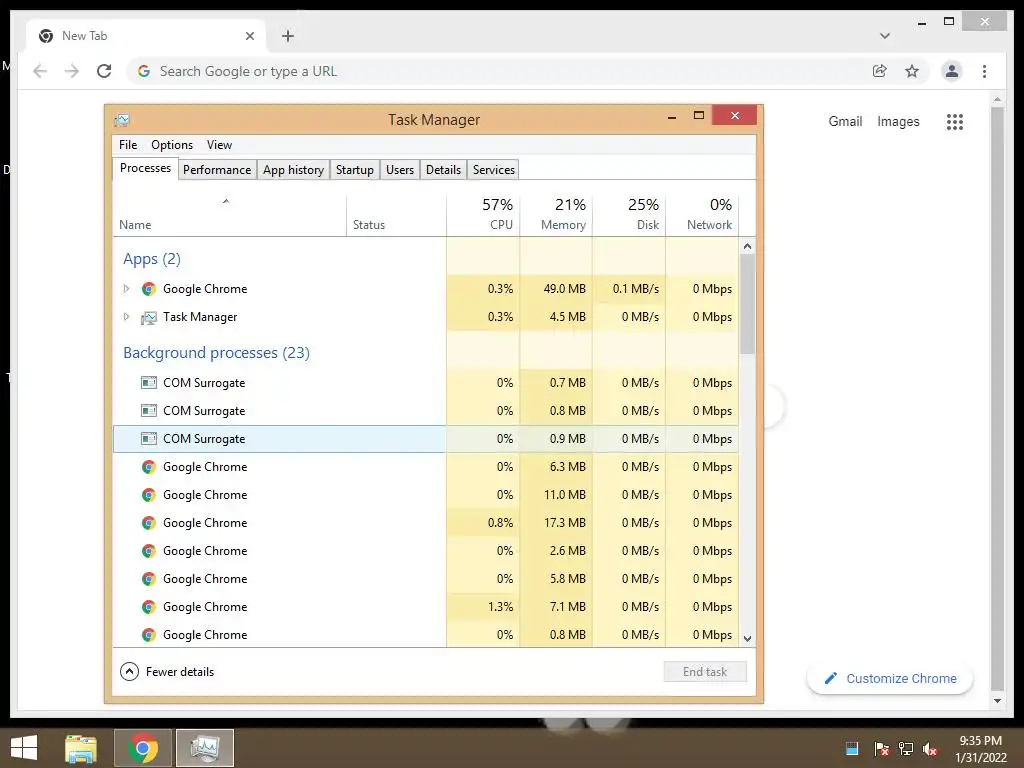The image size is (1024, 768).
Task: Sort by Status column header
Action: coord(396,214)
